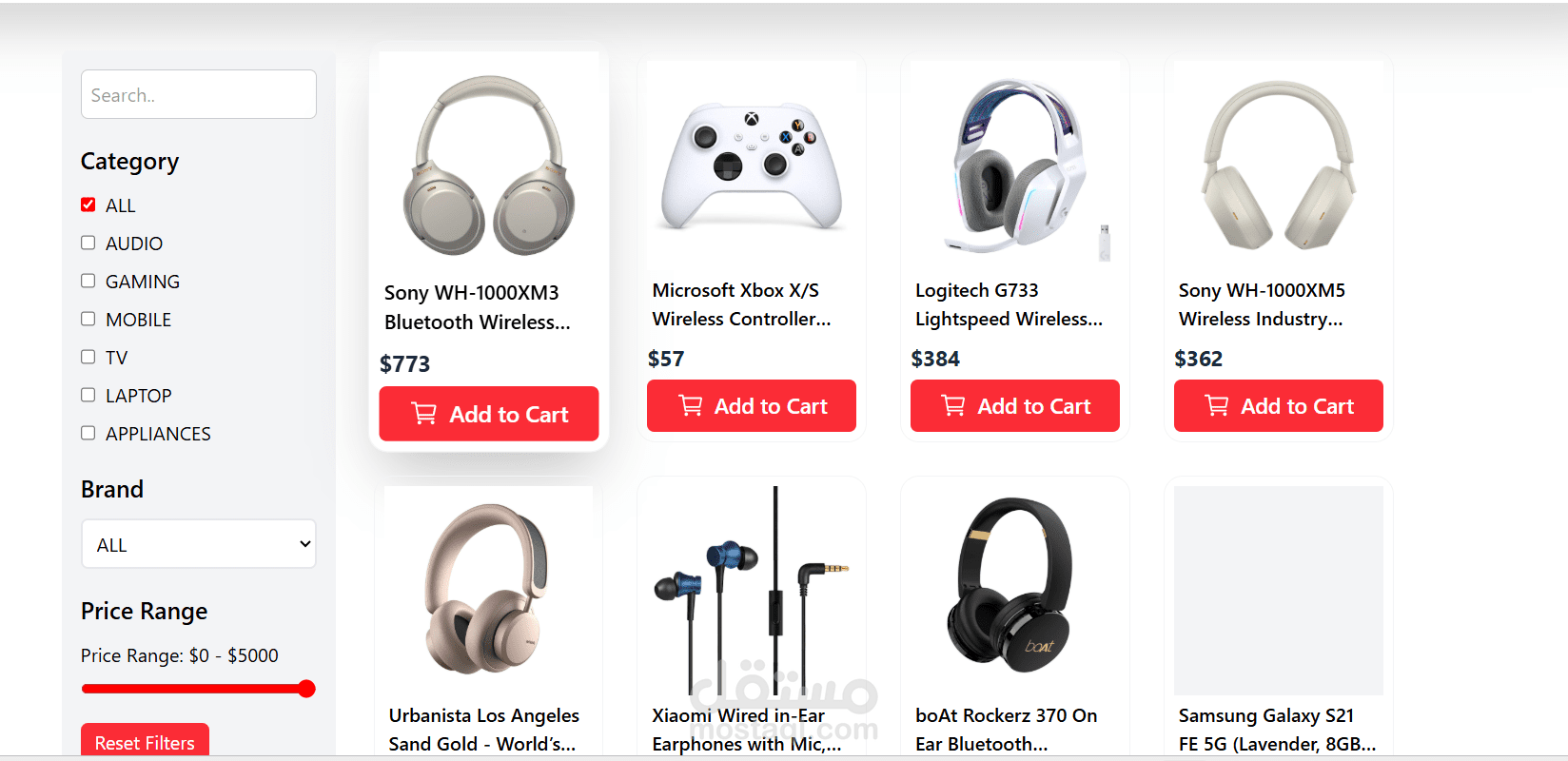1568x761 pixels.
Task: Select the MOBILE category option
Action: 88,319
